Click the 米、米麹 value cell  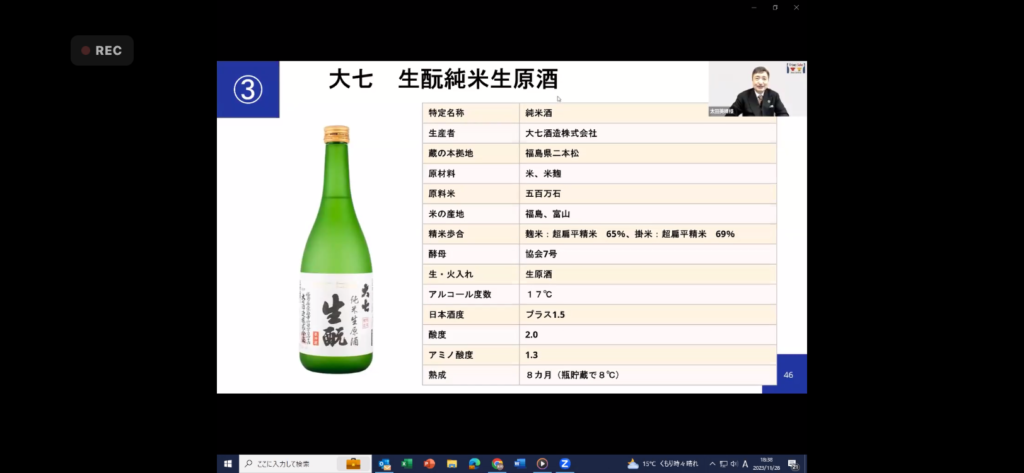click(648, 173)
